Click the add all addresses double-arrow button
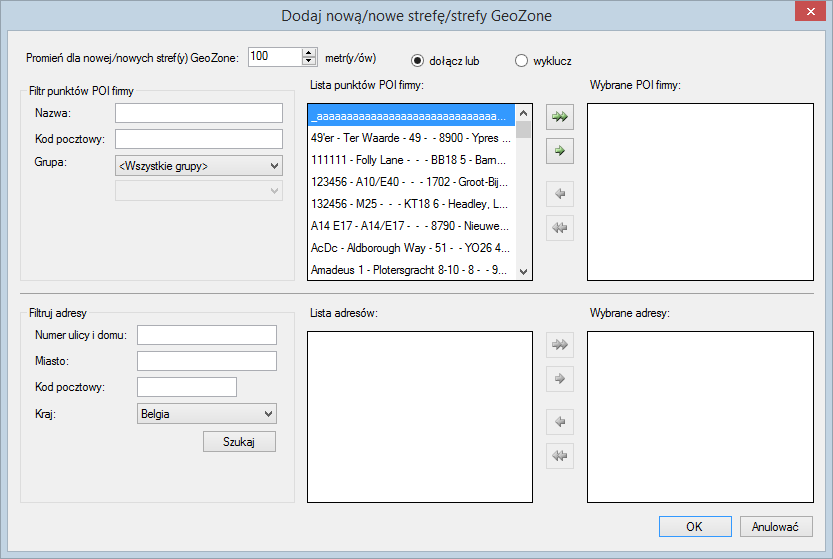Image resolution: width=833 pixels, height=559 pixels. [x=560, y=345]
